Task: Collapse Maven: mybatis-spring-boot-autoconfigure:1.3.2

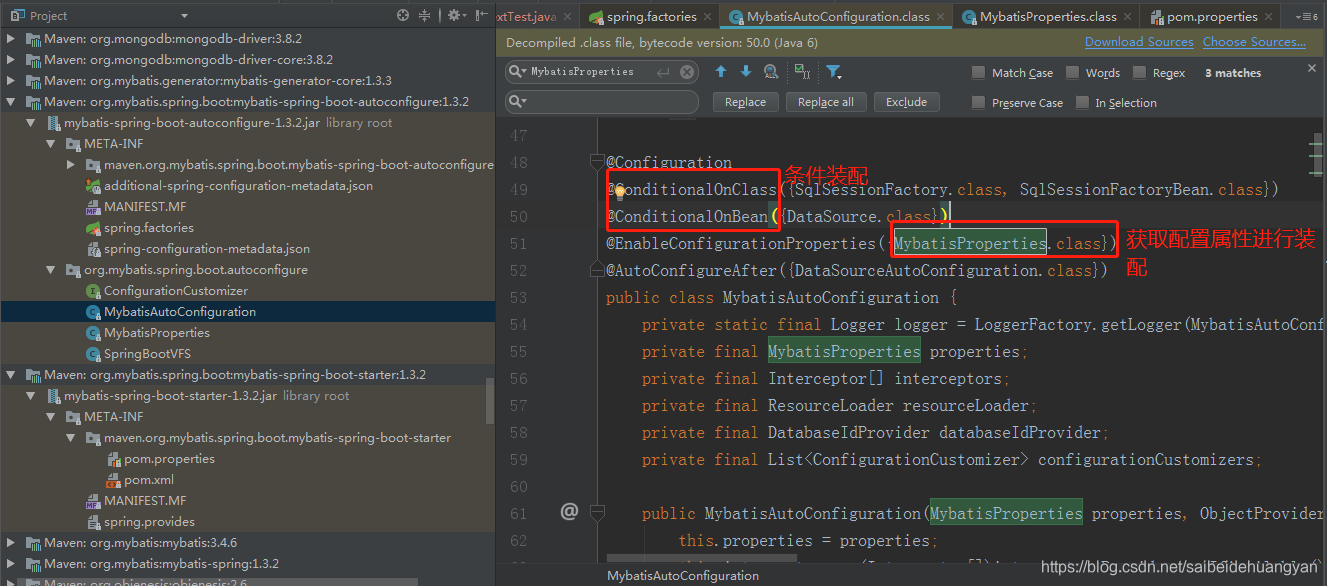Action: [11, 101]
